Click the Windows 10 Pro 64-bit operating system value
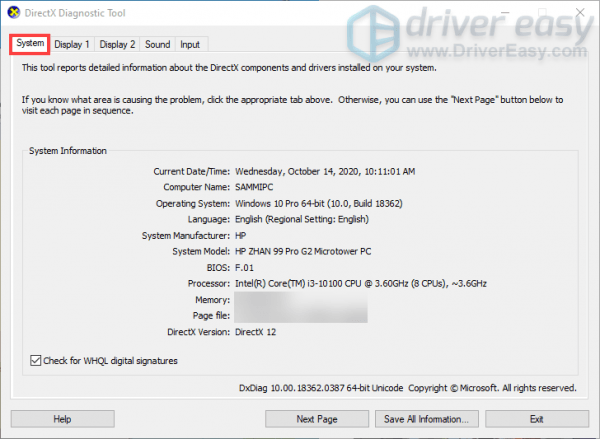Viewport: 600px width, 439px height. 319,203
